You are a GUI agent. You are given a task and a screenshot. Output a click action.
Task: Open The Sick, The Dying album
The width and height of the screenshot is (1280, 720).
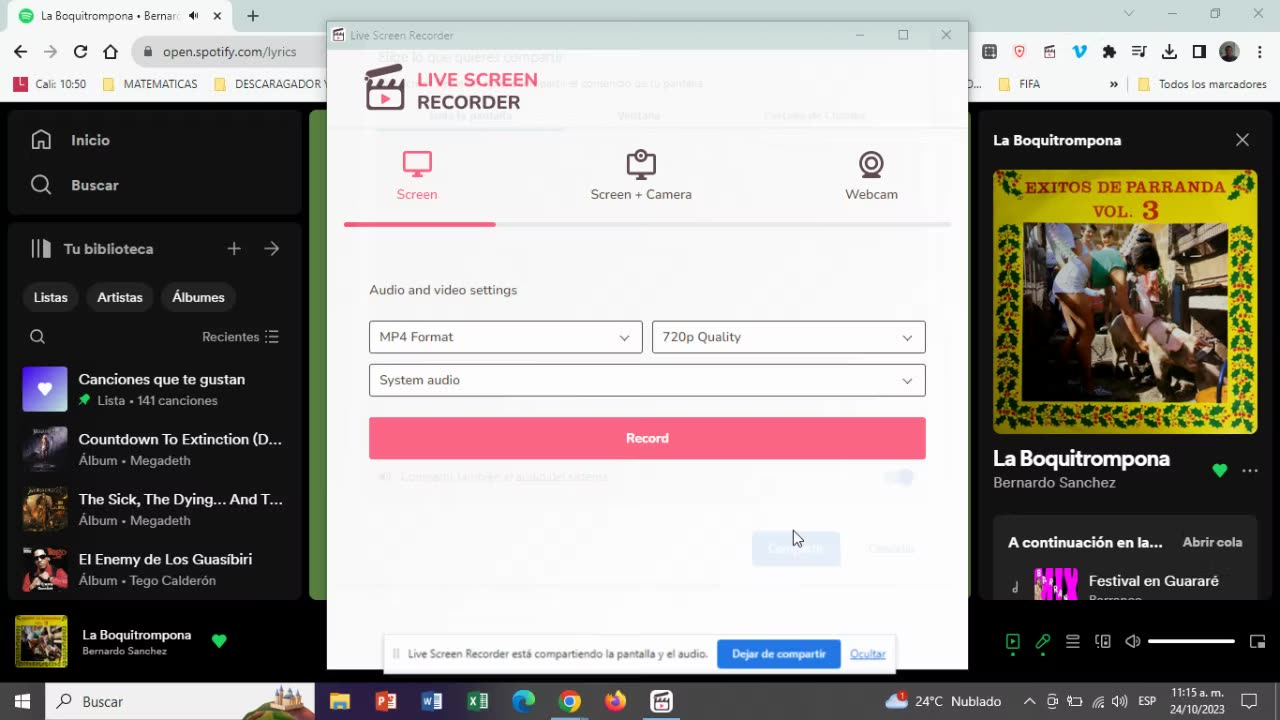coord(155,509)
